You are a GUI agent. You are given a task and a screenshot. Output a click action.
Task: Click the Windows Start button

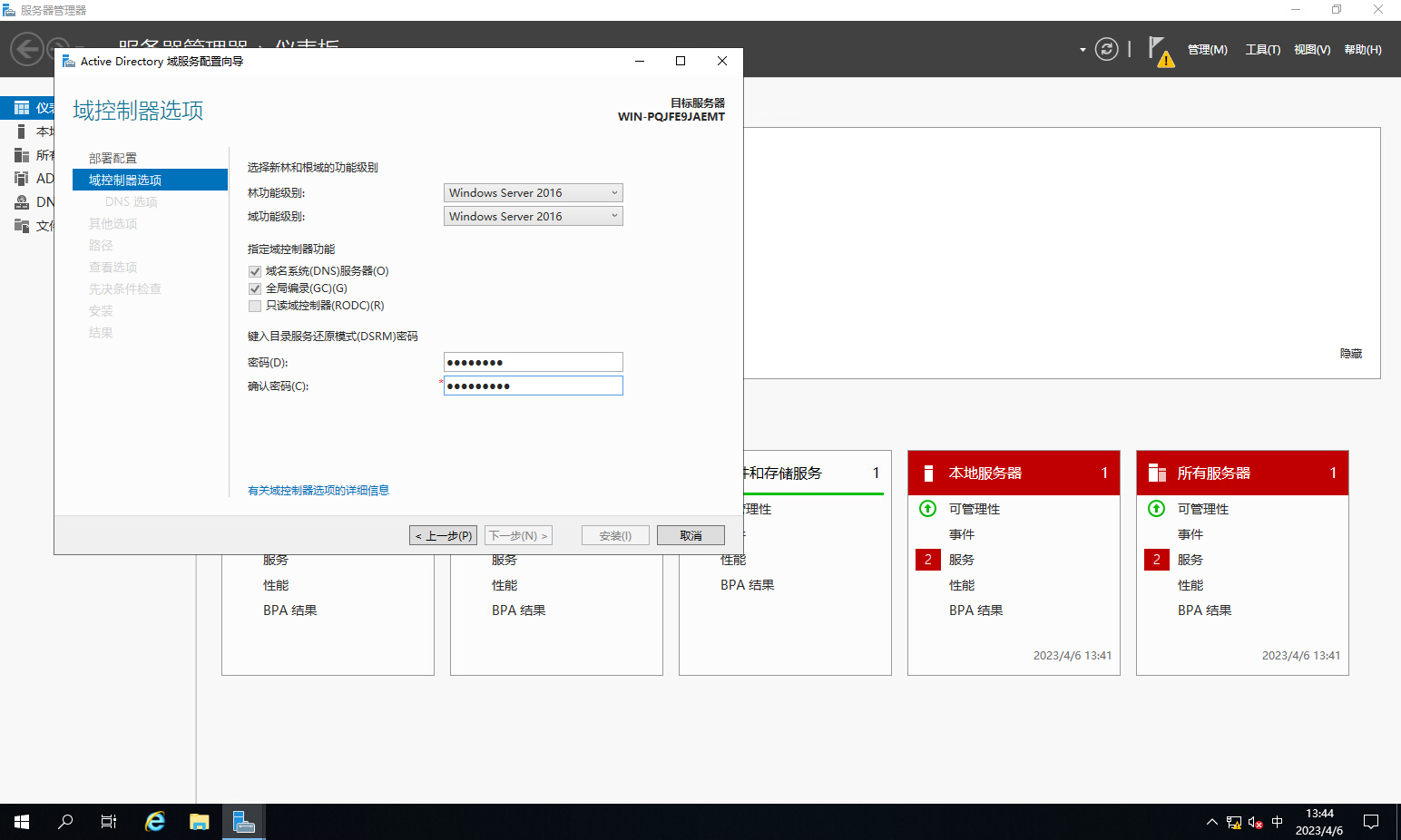22,822
